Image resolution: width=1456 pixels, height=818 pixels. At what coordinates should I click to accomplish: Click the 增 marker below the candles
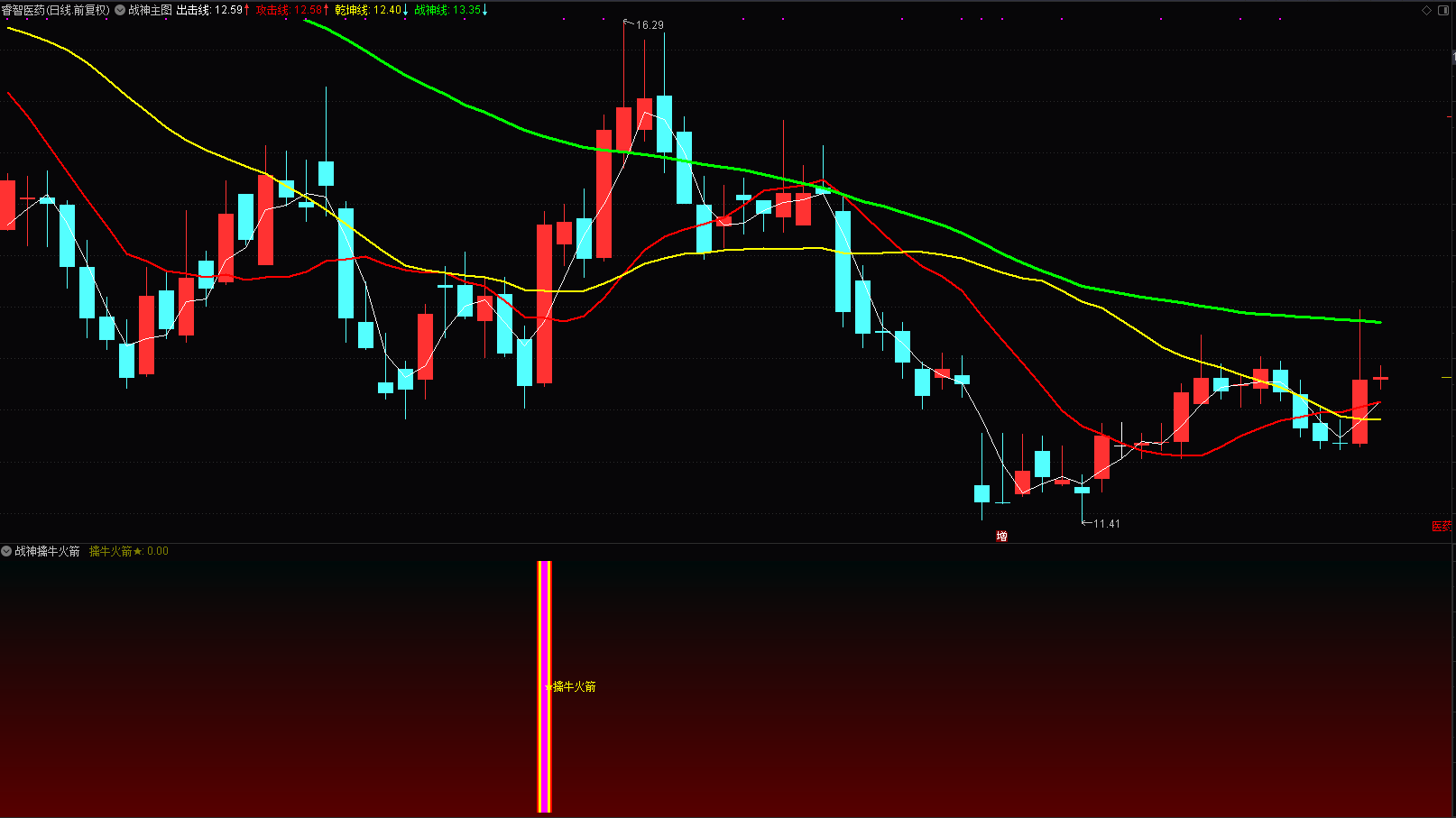coord(1001,537)
